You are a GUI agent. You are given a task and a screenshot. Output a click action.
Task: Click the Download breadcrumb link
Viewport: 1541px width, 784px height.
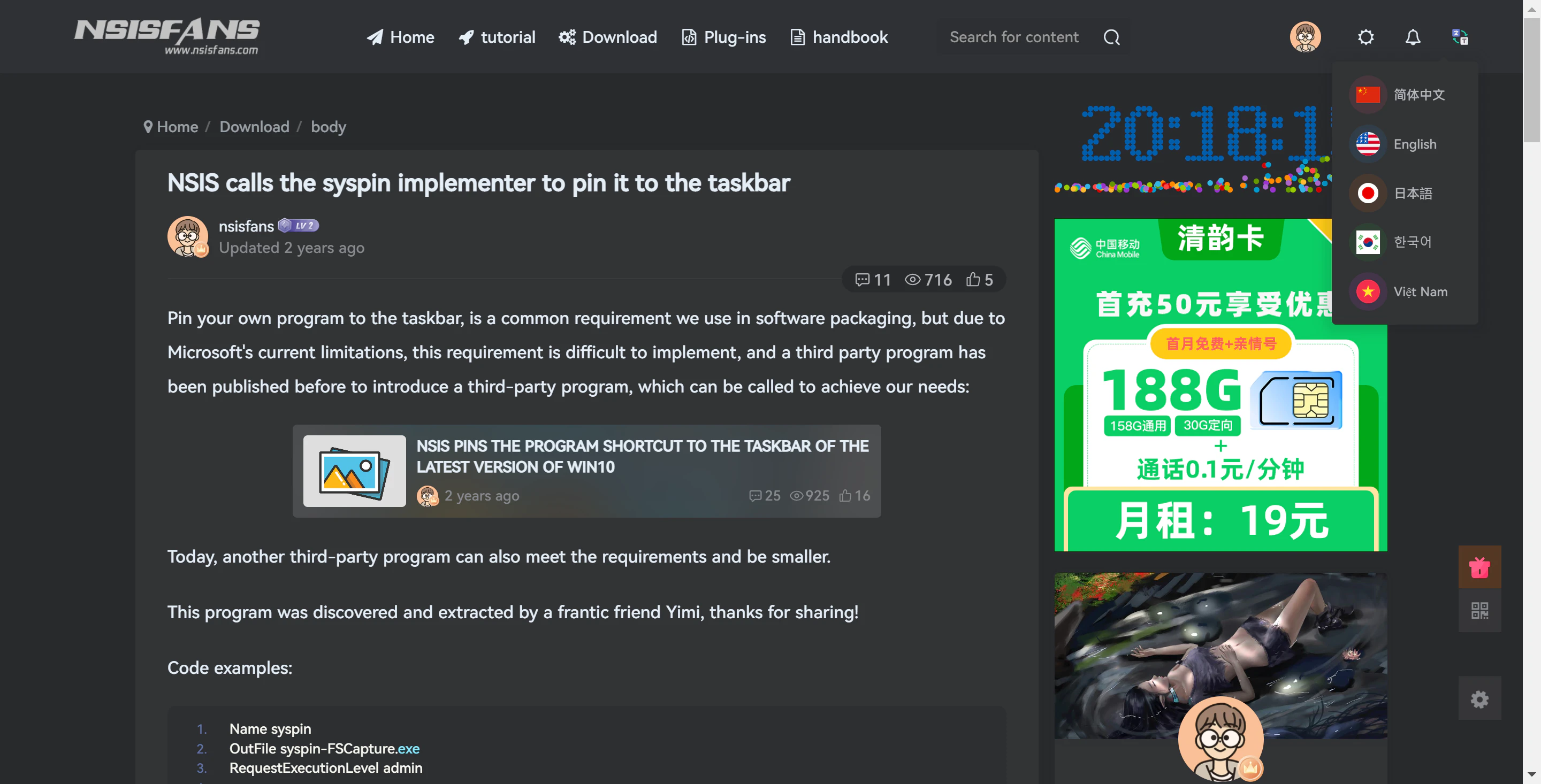click(x=254, y=127)
